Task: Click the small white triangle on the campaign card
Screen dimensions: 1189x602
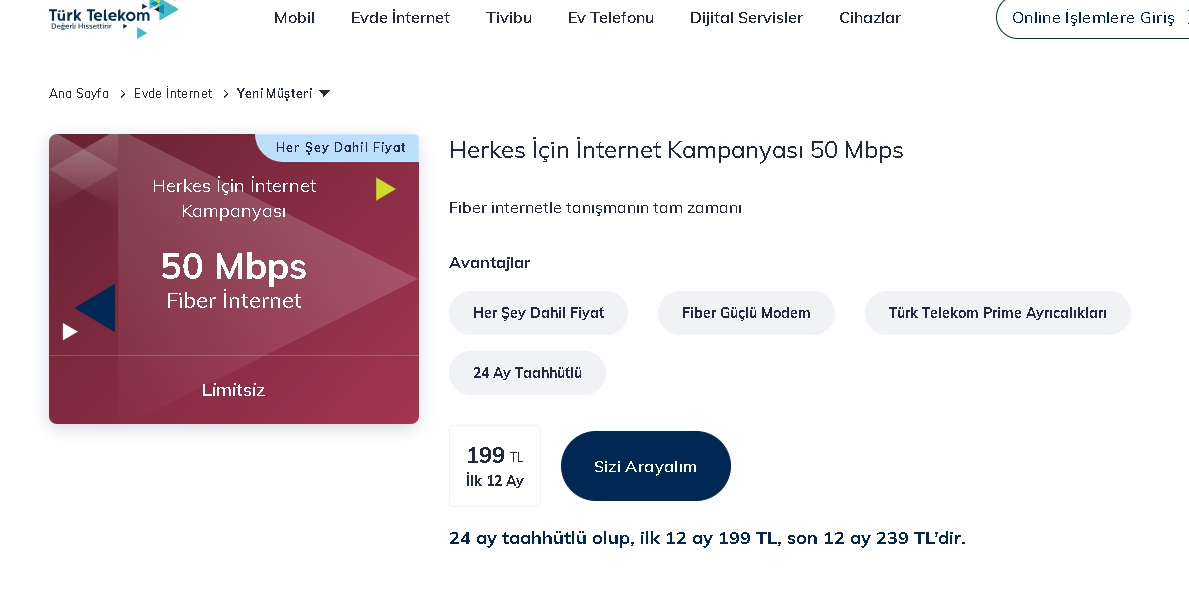Action: tap(69, 331)
